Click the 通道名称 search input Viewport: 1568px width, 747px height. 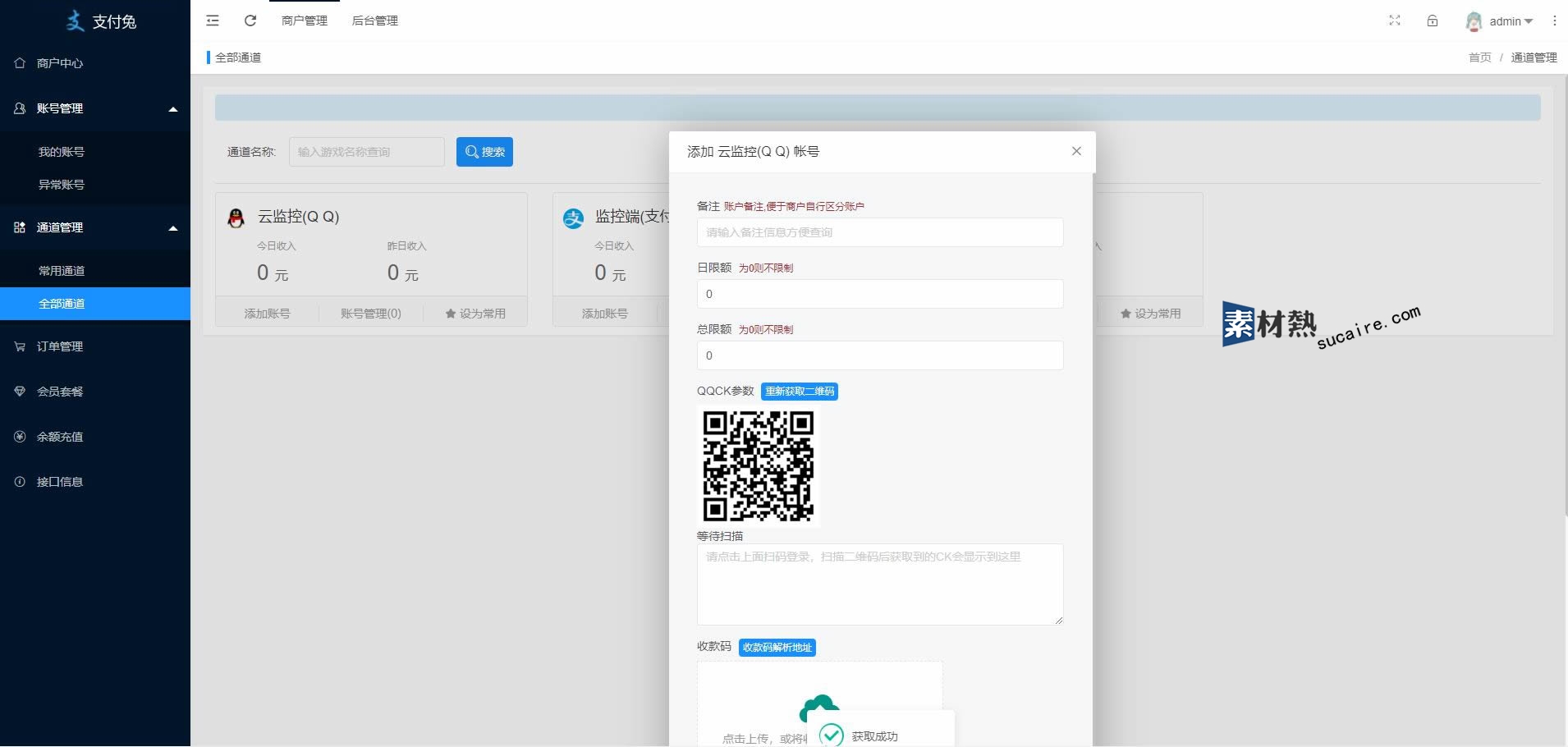[x=366, y=152]
